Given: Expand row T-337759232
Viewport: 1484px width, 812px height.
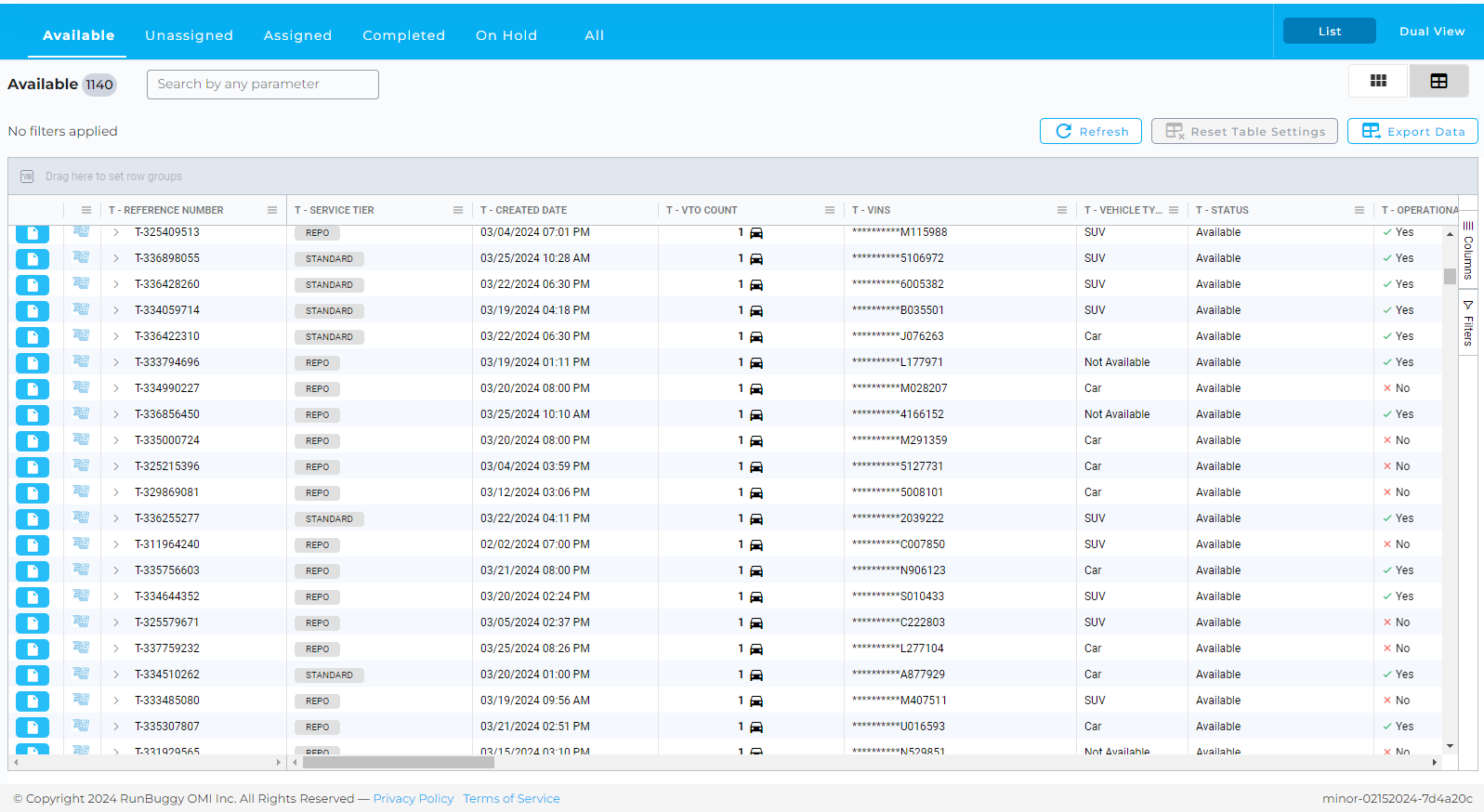Looking at the screenshot, I should click(116, 648).
